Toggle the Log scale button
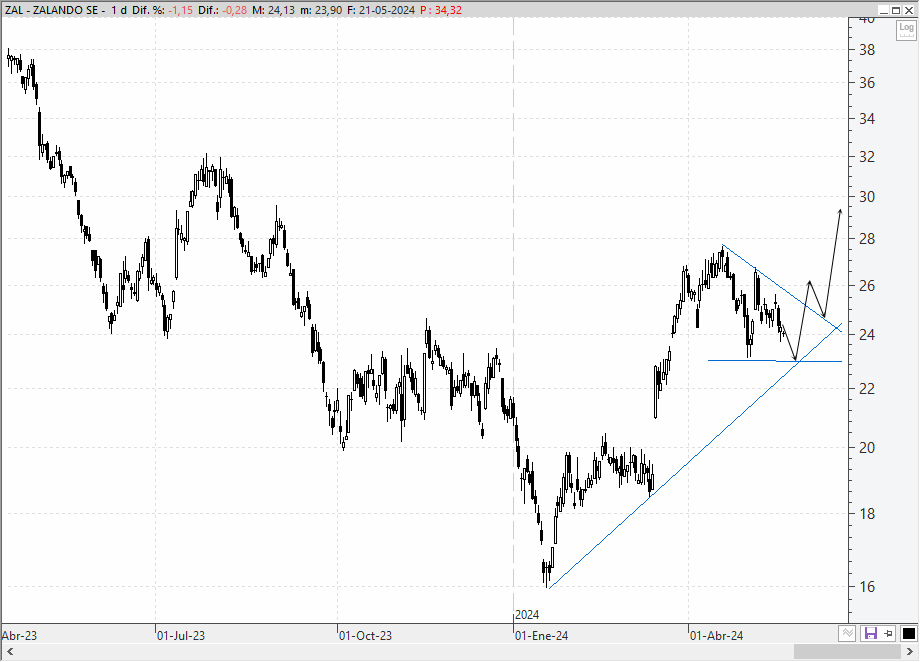 (x=906, y=30)
